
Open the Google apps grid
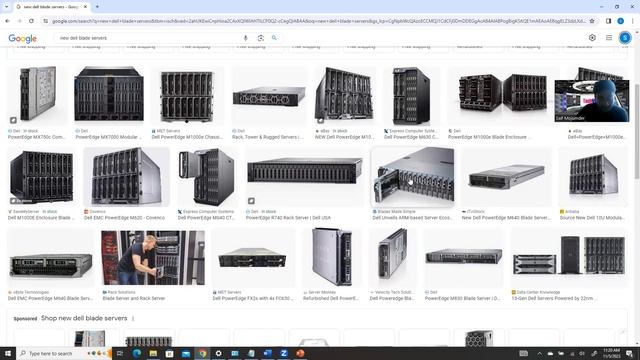609,38
